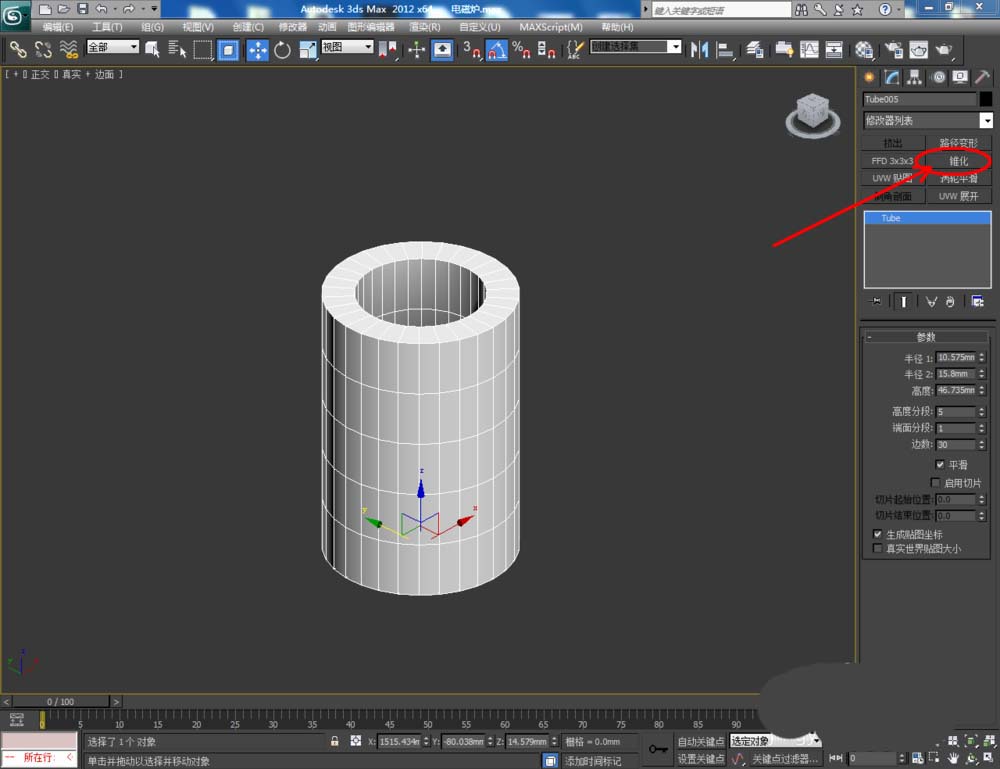This screenshot has width=1000, height=769.
Task: Enable the 启用切片 checkbox
Action: (935, 482)
